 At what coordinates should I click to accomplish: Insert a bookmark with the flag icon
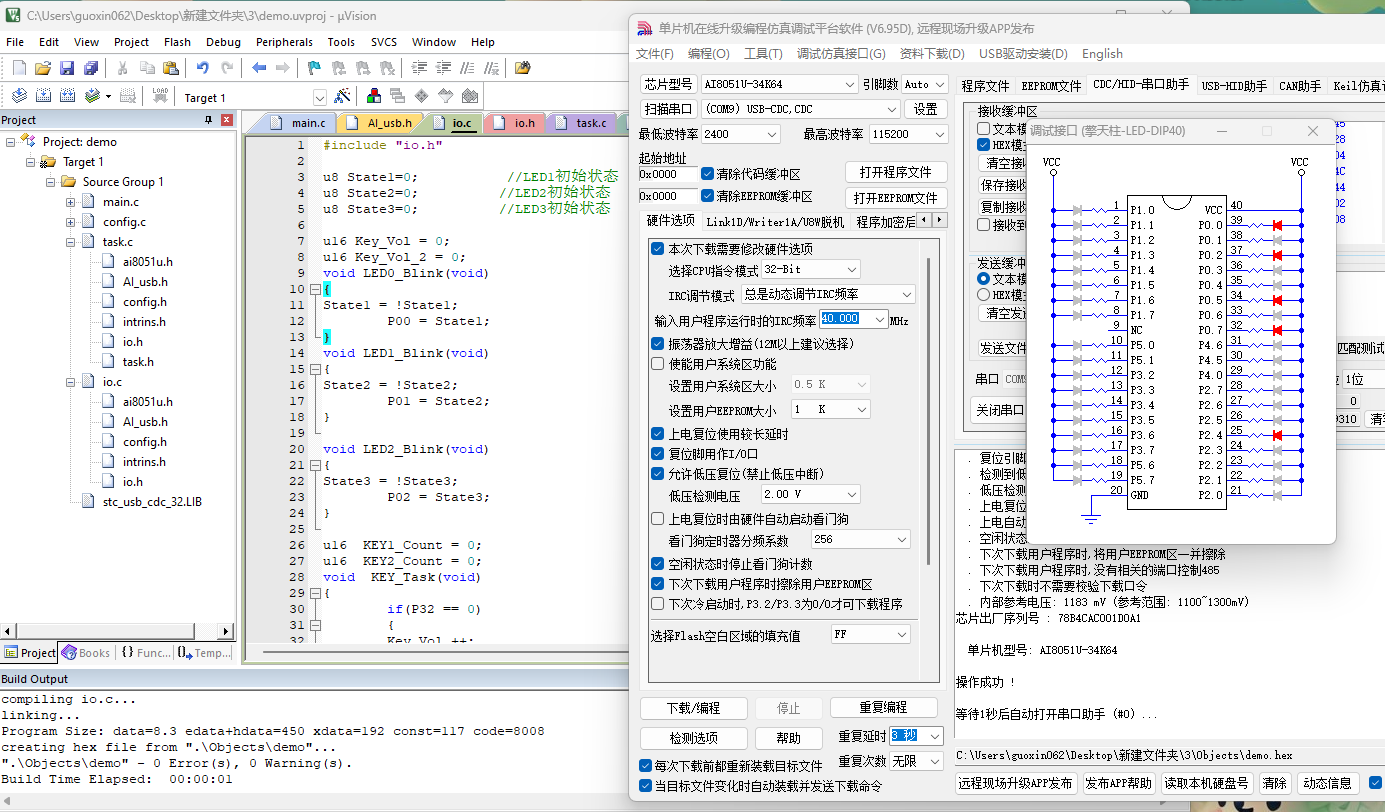pyautogui.click(x=314, y=68)
